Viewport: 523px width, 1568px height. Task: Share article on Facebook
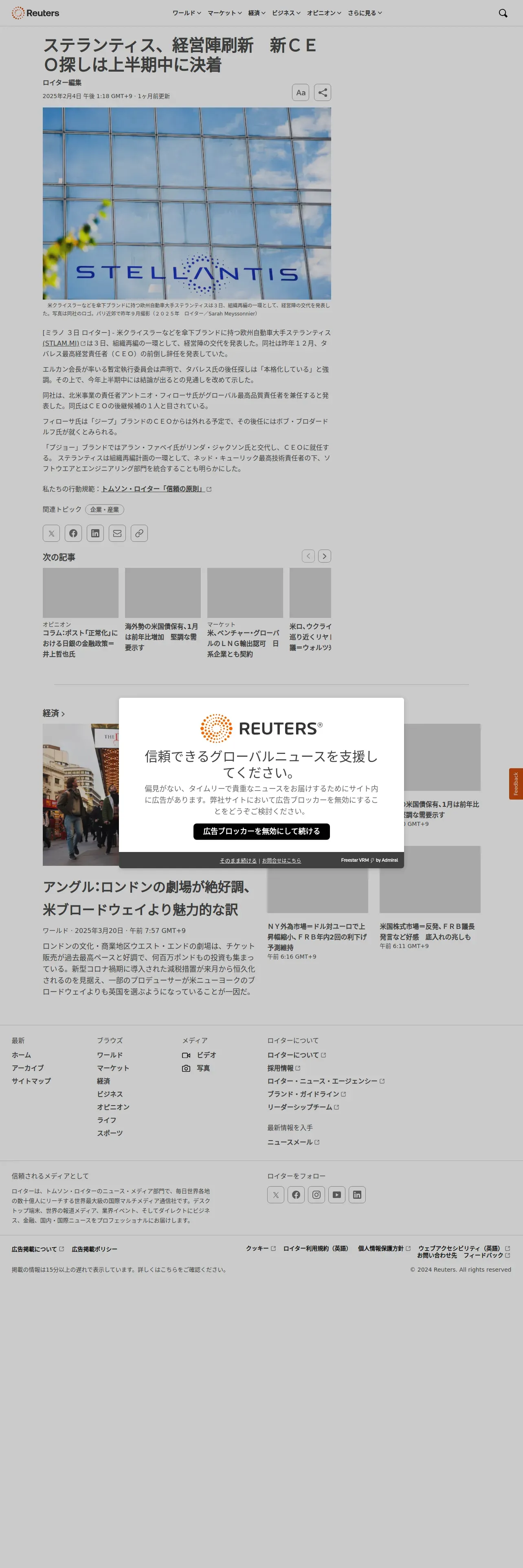point(73,533)
